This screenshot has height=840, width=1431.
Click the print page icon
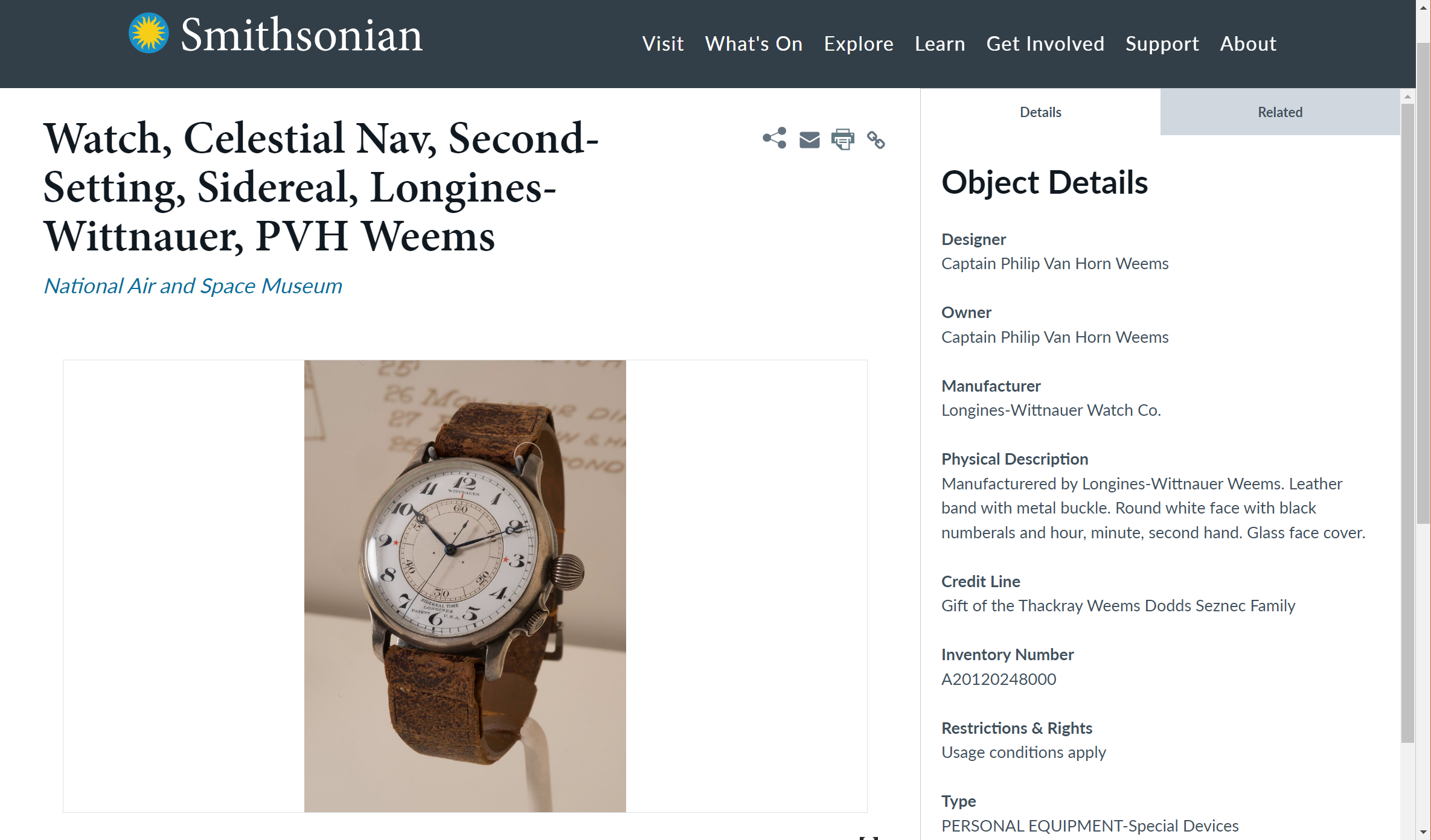coord(843,139)
